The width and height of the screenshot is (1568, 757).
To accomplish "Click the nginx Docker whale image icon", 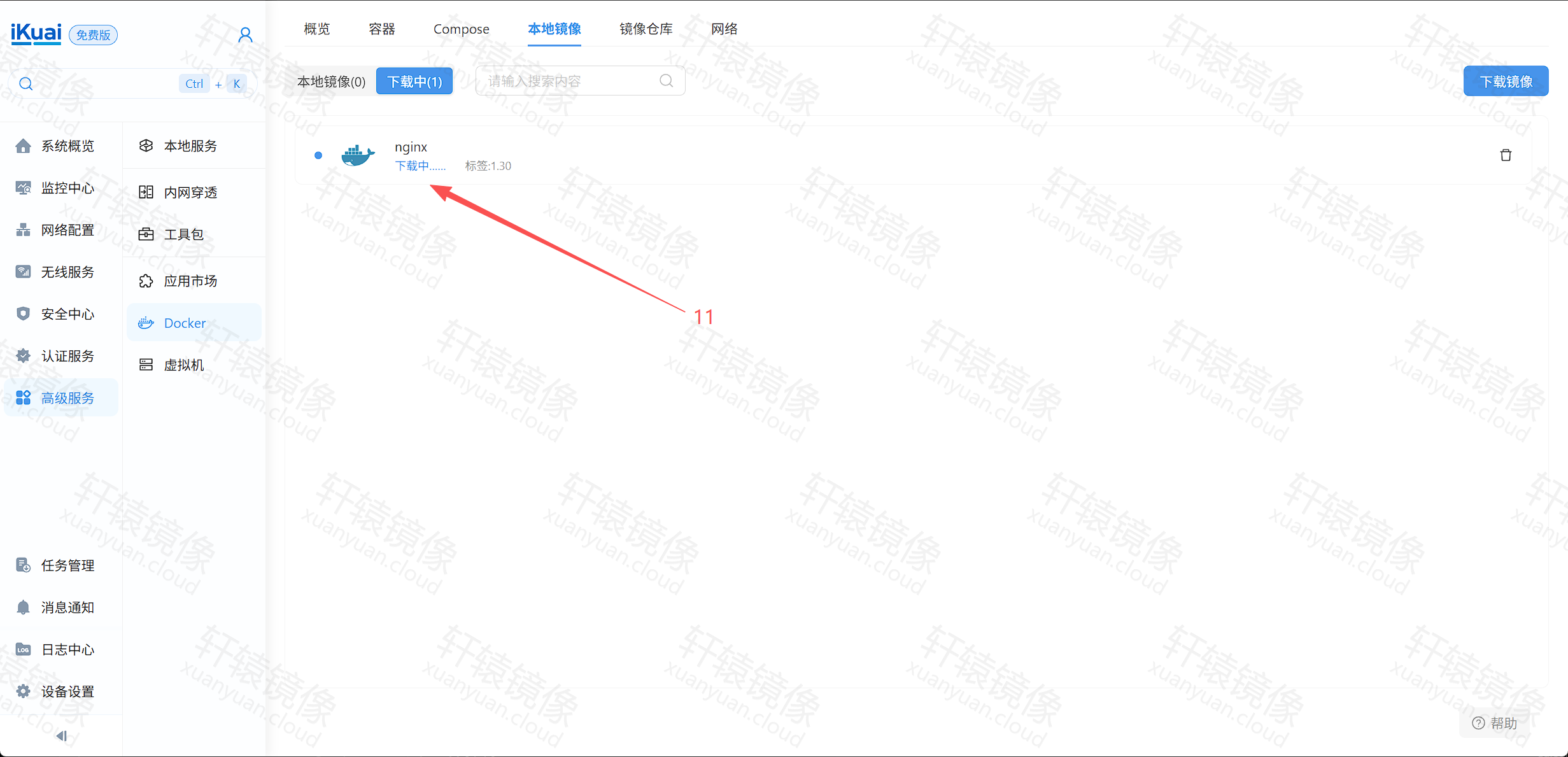I will click(x=358, y=155).
